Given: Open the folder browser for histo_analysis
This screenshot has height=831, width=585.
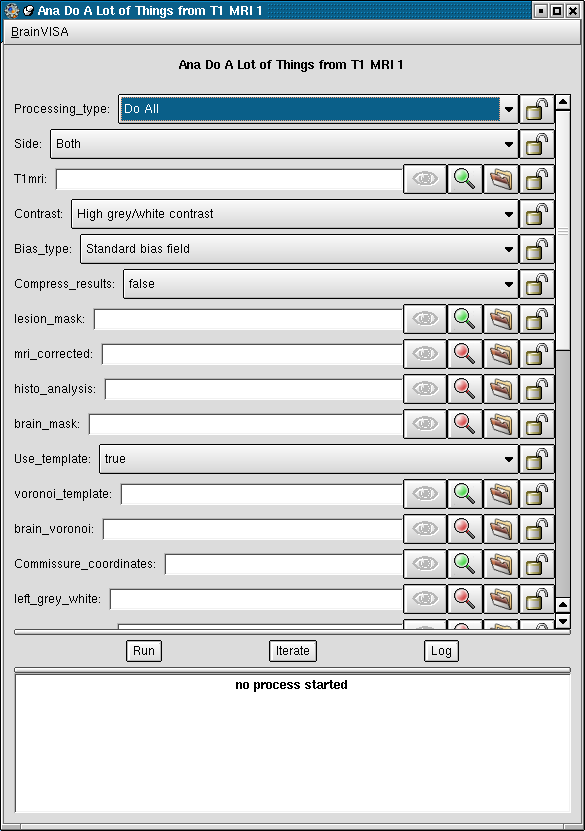Looking at the screenshot, I should [x=501, y=388].
